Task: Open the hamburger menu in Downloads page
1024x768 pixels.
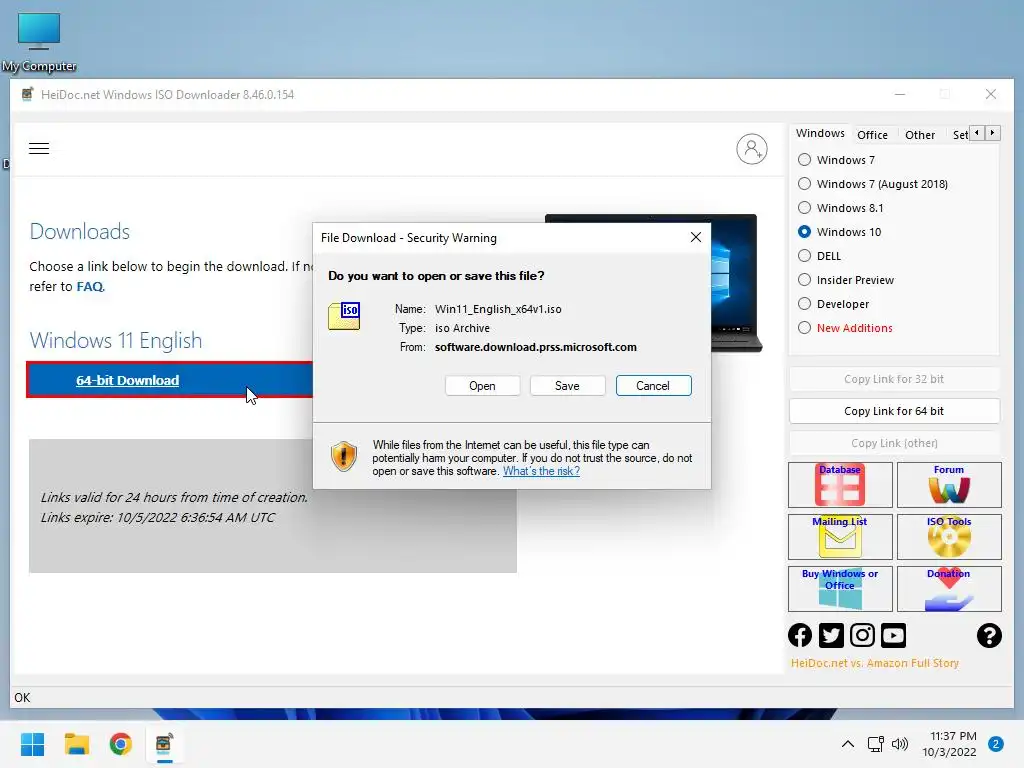Action: (39, 148)
